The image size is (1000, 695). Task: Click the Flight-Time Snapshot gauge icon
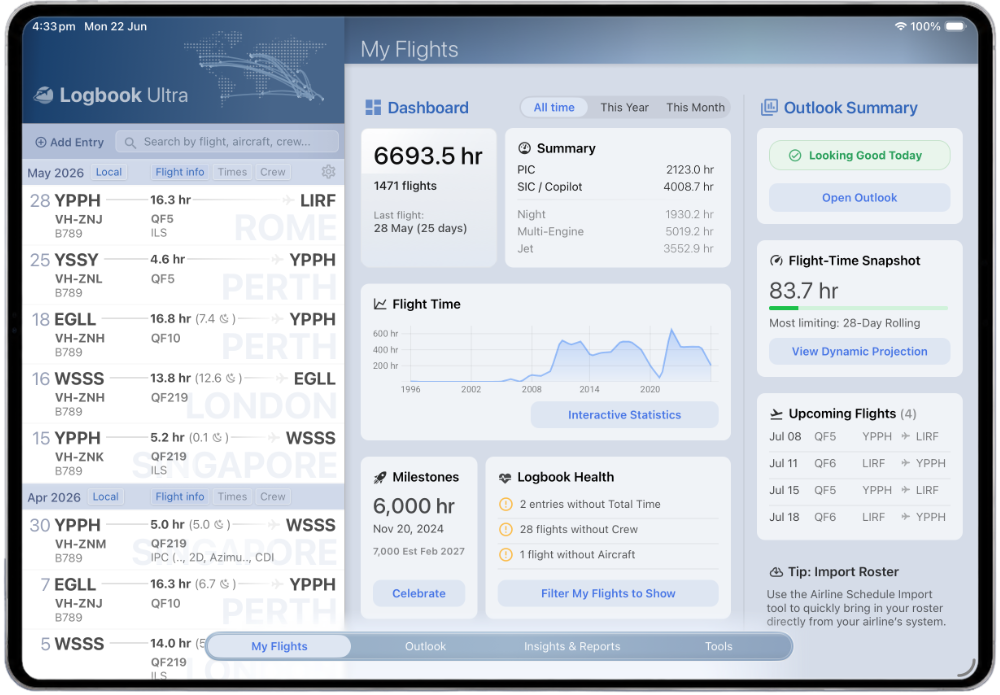click(x=776, y=260)
